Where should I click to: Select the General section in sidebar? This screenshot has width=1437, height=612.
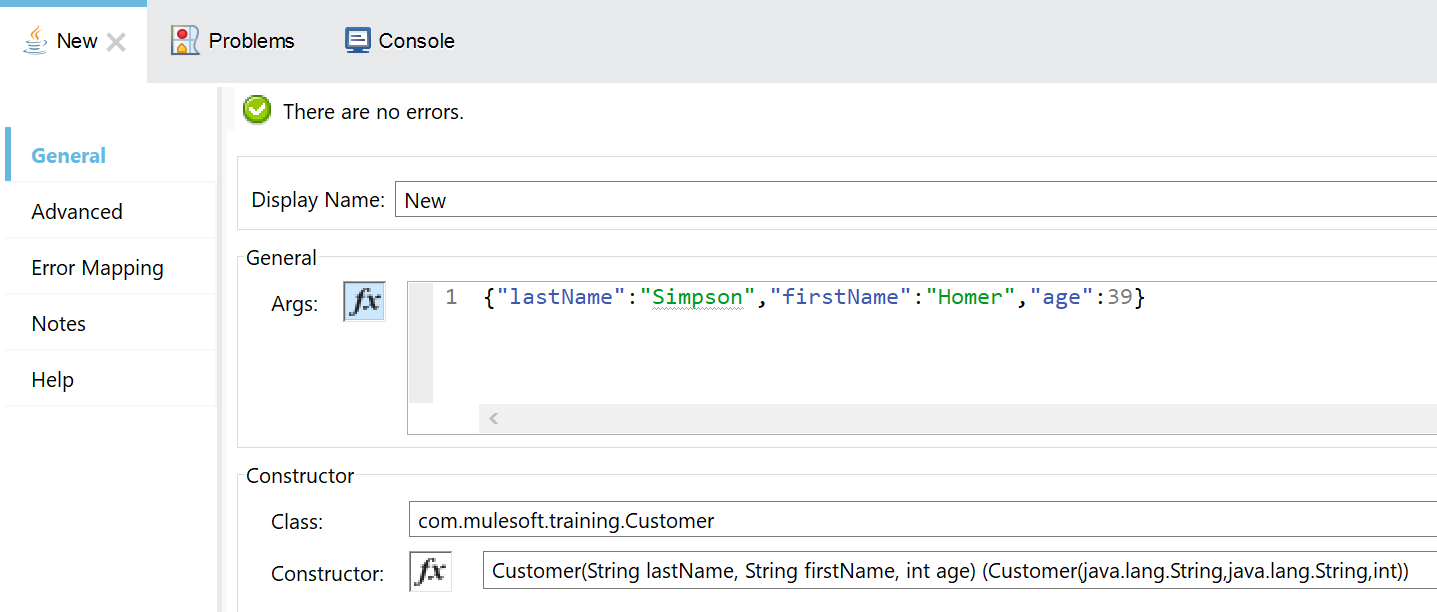click(69, 156)
